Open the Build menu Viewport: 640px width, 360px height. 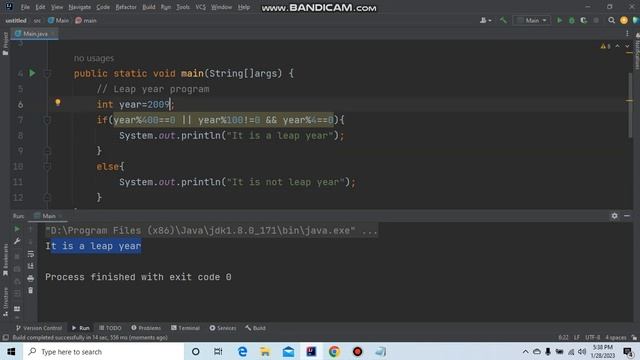tap(149, 7)
